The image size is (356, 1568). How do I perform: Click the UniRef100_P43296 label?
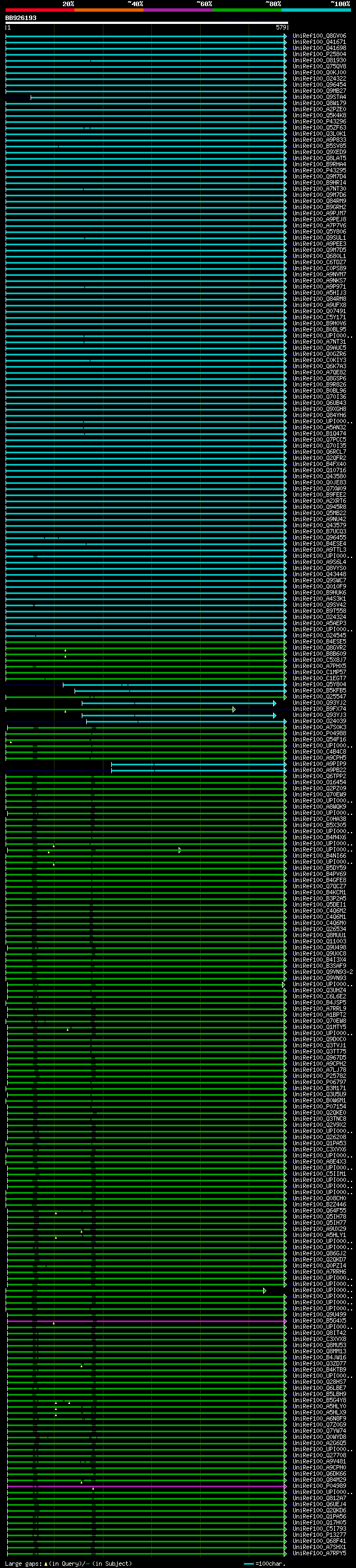[319, 122]
